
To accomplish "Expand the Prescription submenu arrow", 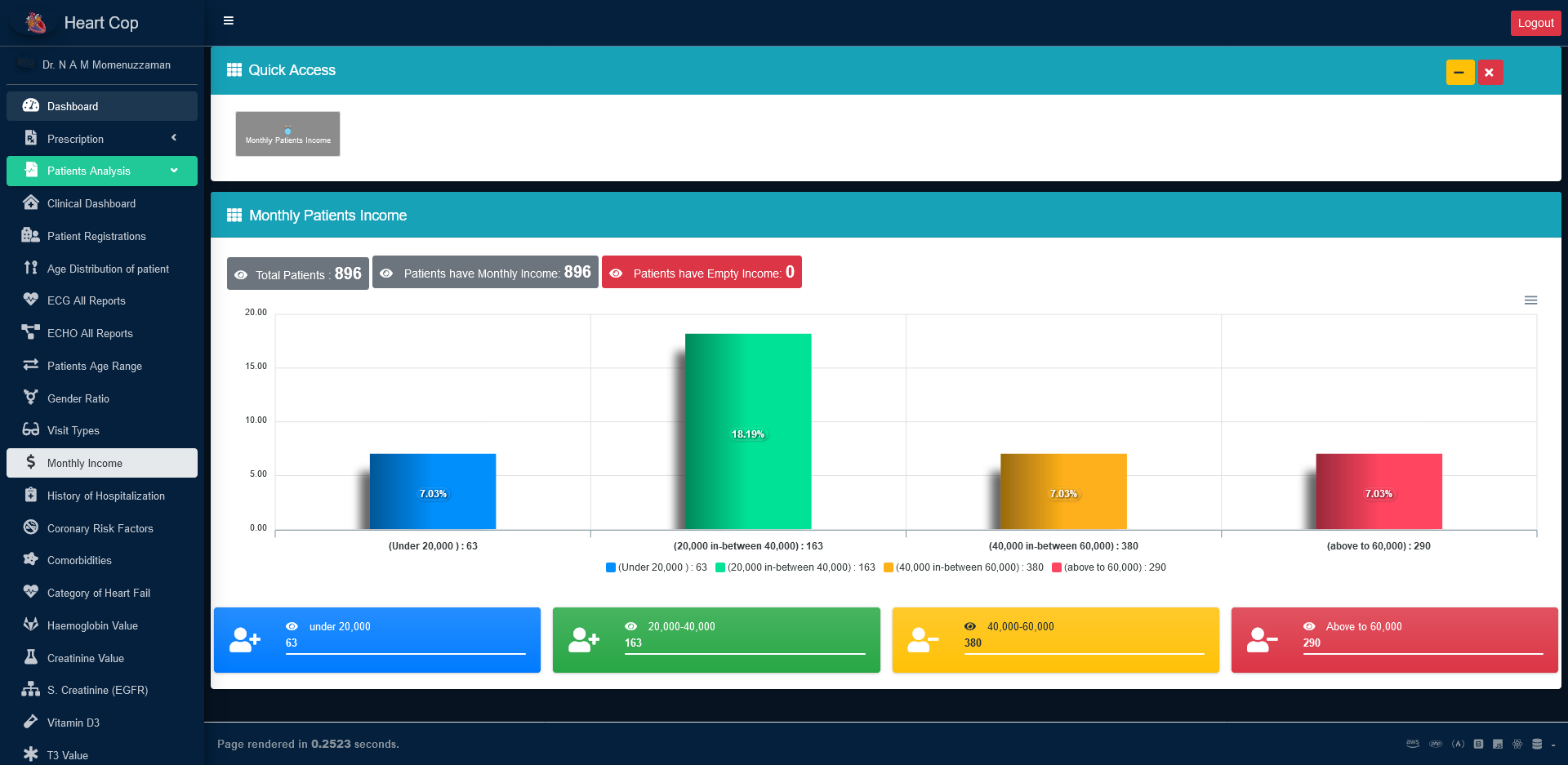I will (x=174, y=138).
